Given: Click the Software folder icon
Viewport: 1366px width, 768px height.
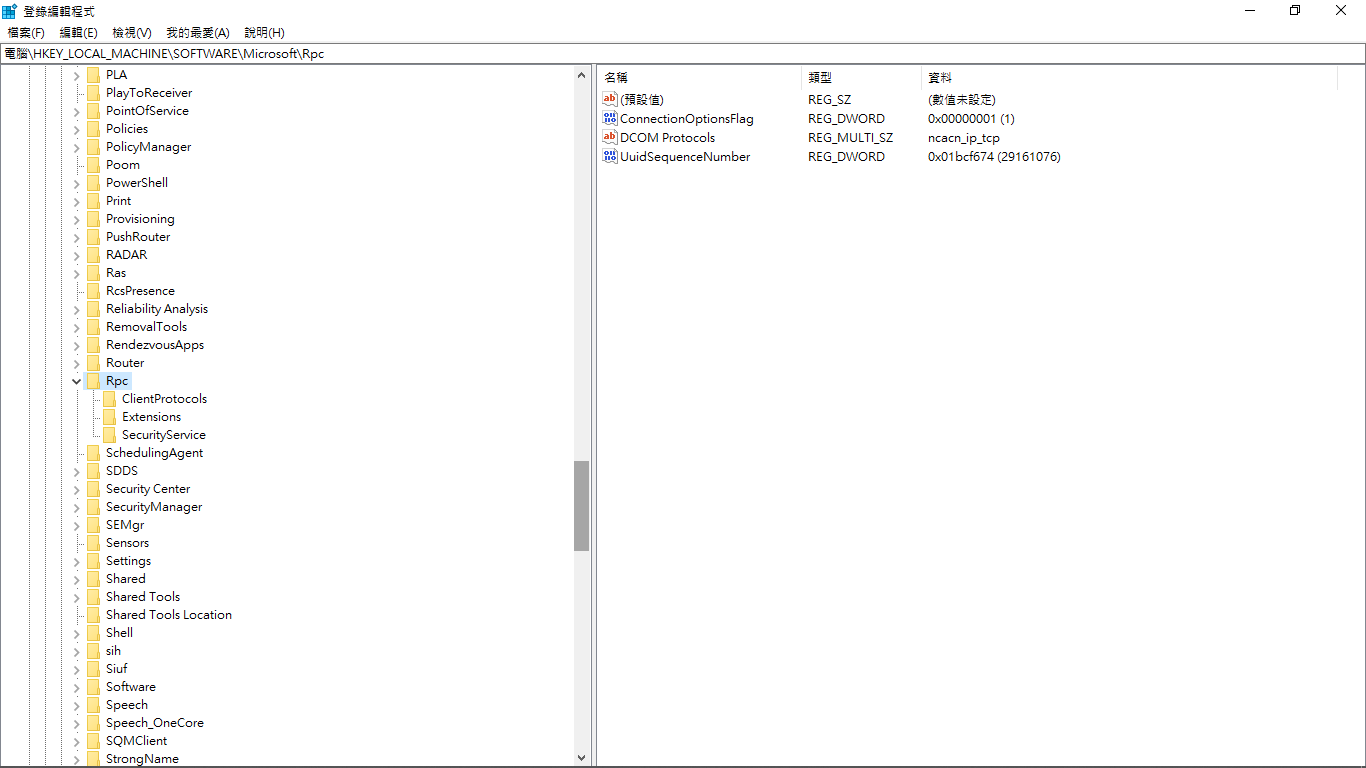Looking at the screenshot, I should [x=93, y=687].
